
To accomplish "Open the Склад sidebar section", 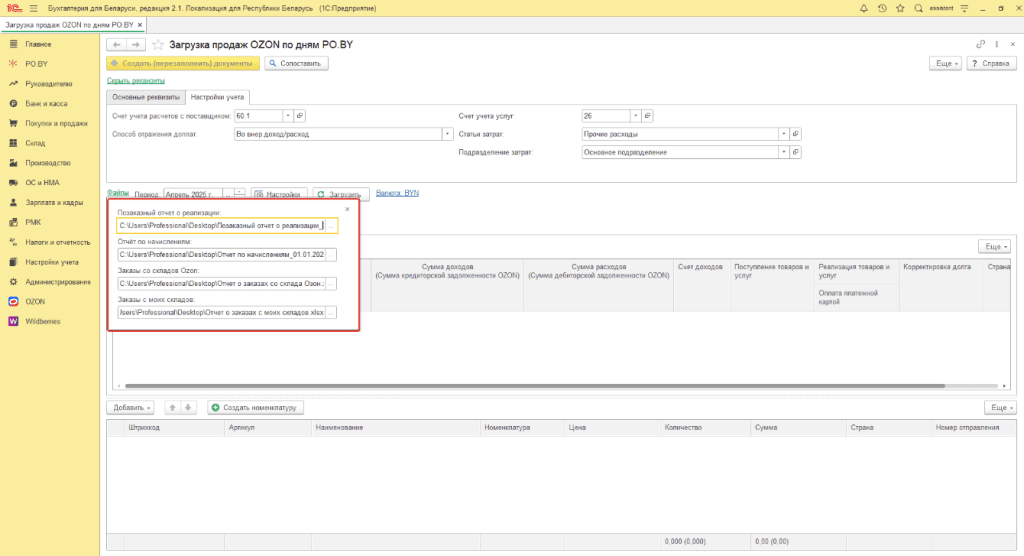I will (x=35, y=143).
